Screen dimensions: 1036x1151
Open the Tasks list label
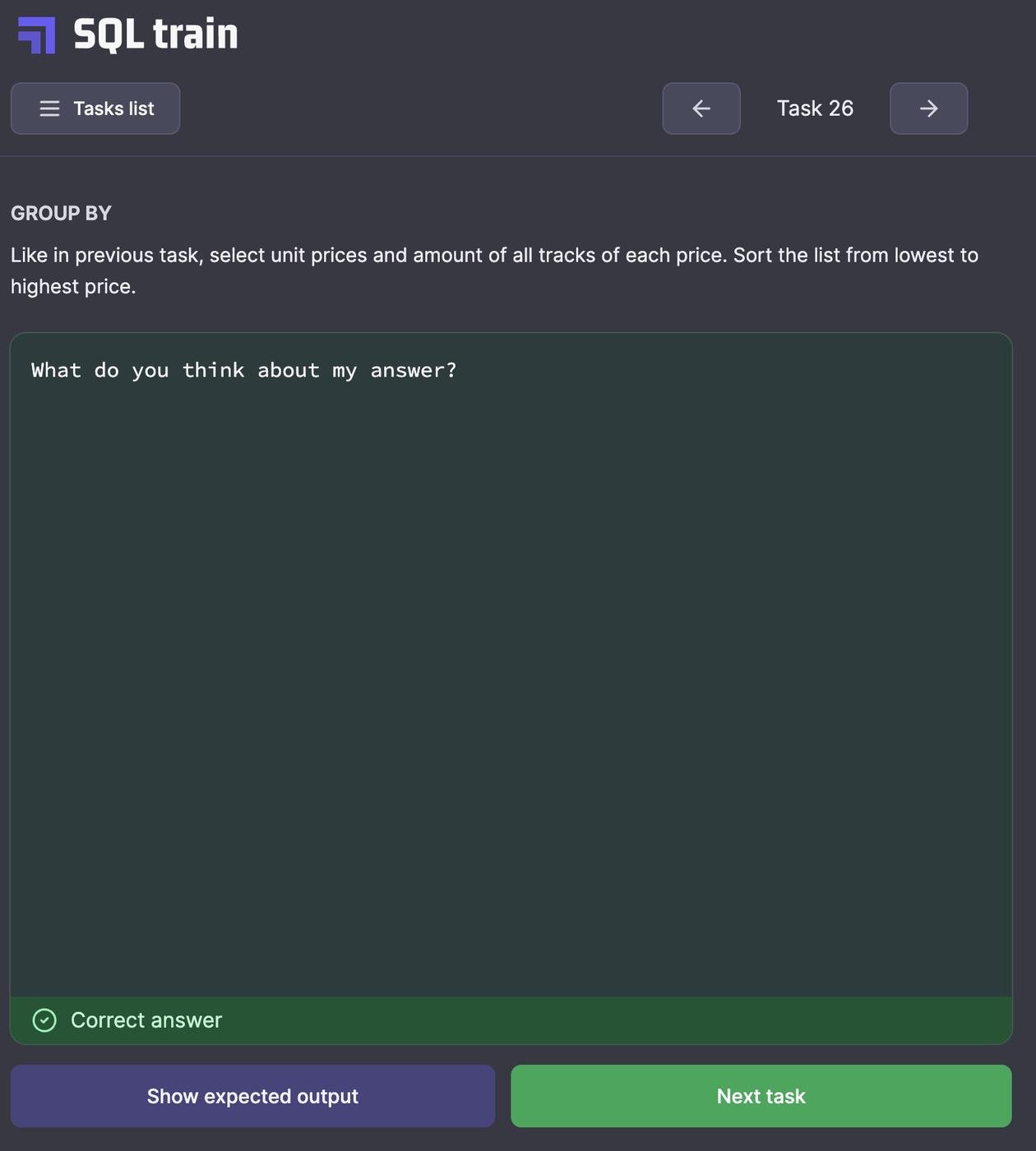pyautogui.click(x=113, y=109)
